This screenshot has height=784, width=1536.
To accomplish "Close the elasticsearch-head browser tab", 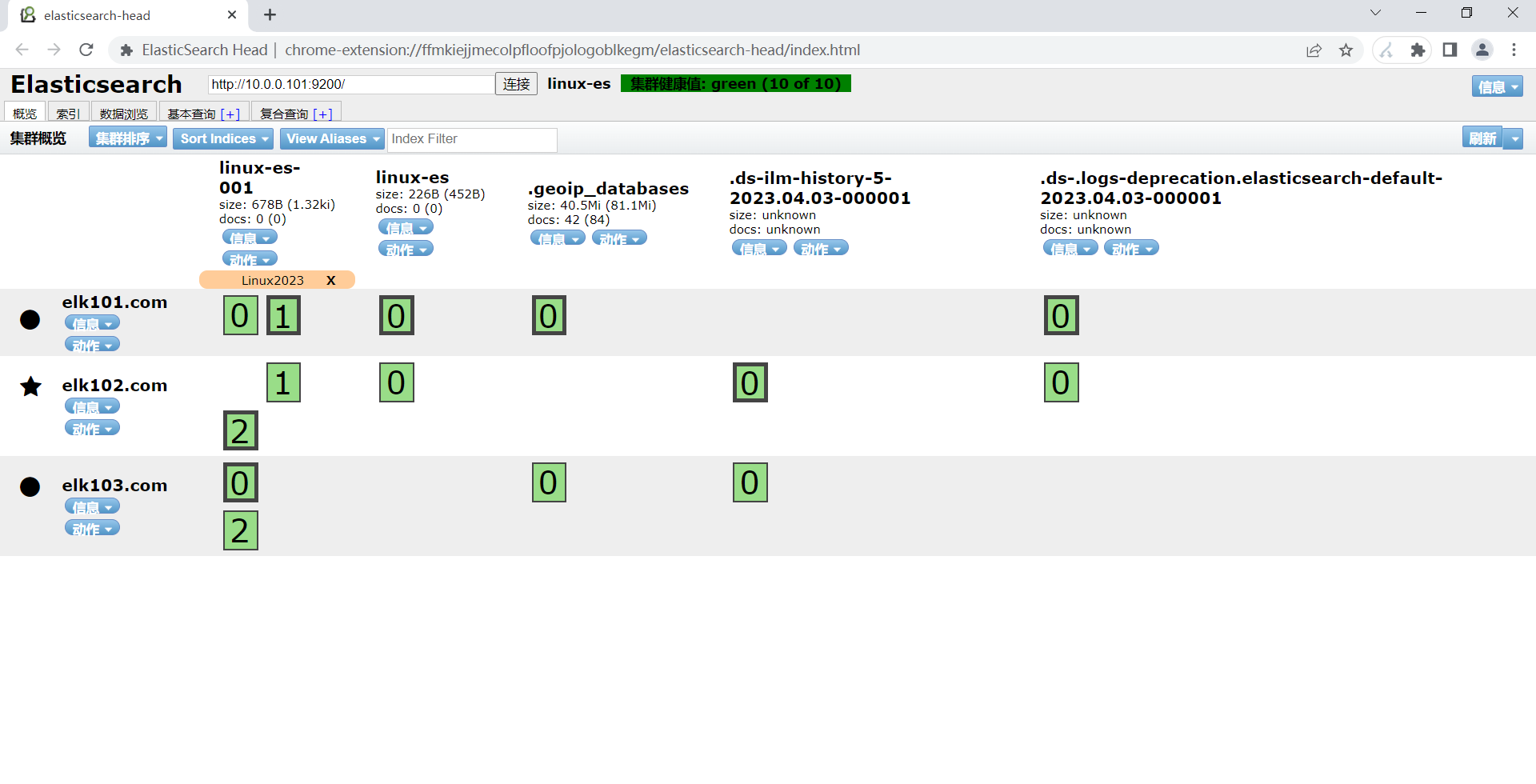I will coord(232,15).
